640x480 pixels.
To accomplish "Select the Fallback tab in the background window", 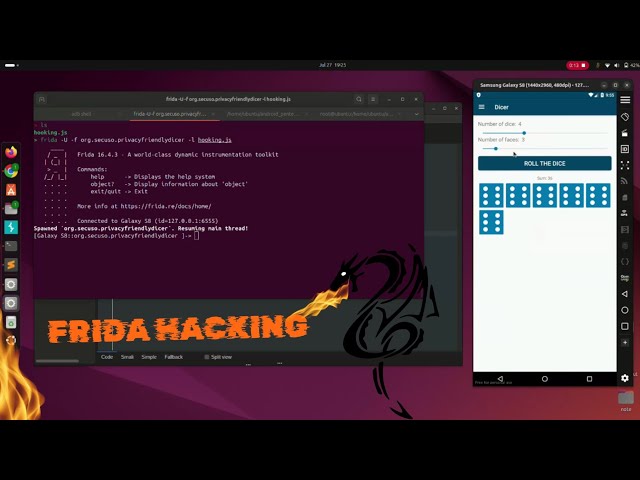I will [173, 357].
